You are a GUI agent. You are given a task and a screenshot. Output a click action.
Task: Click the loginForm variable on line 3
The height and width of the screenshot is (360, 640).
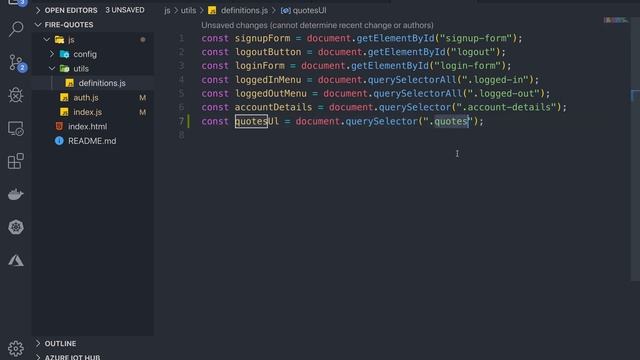click(259, 66)
